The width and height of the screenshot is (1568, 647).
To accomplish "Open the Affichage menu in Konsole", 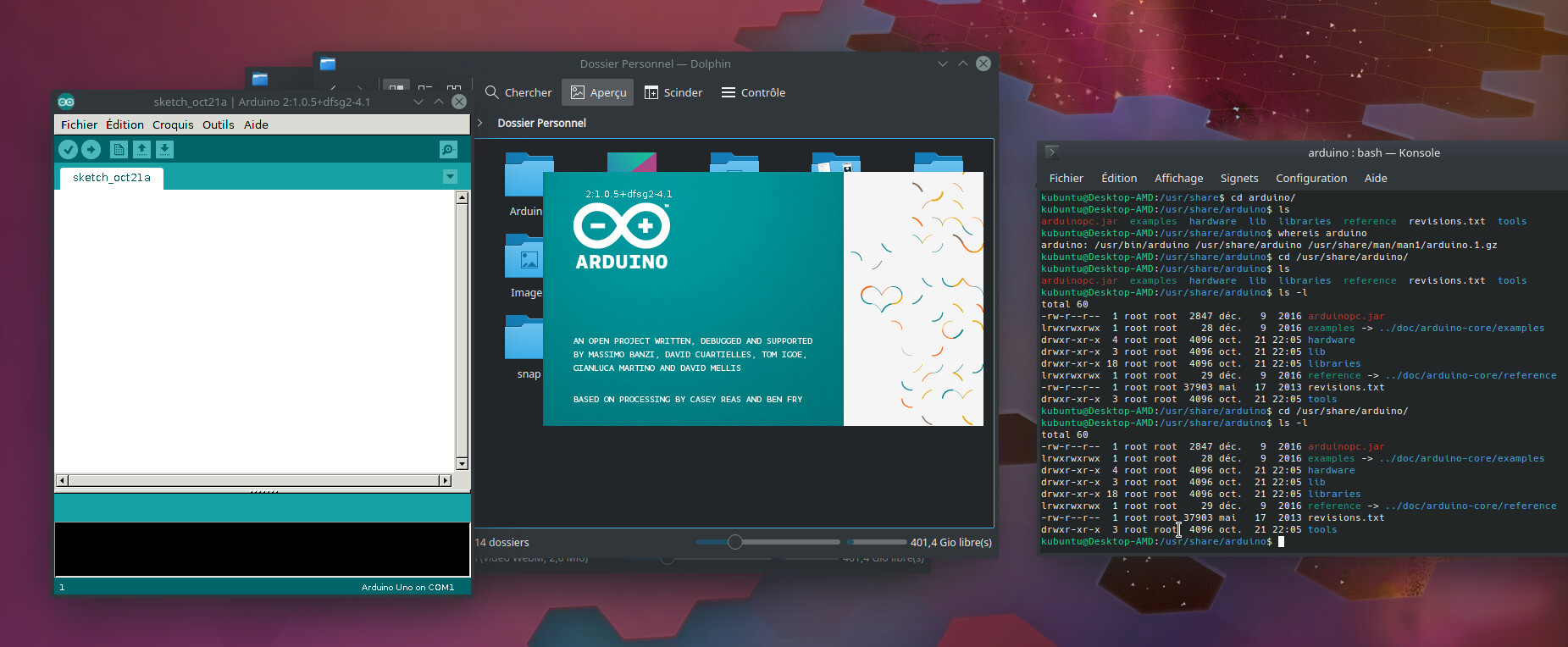I will point(1178,178).
